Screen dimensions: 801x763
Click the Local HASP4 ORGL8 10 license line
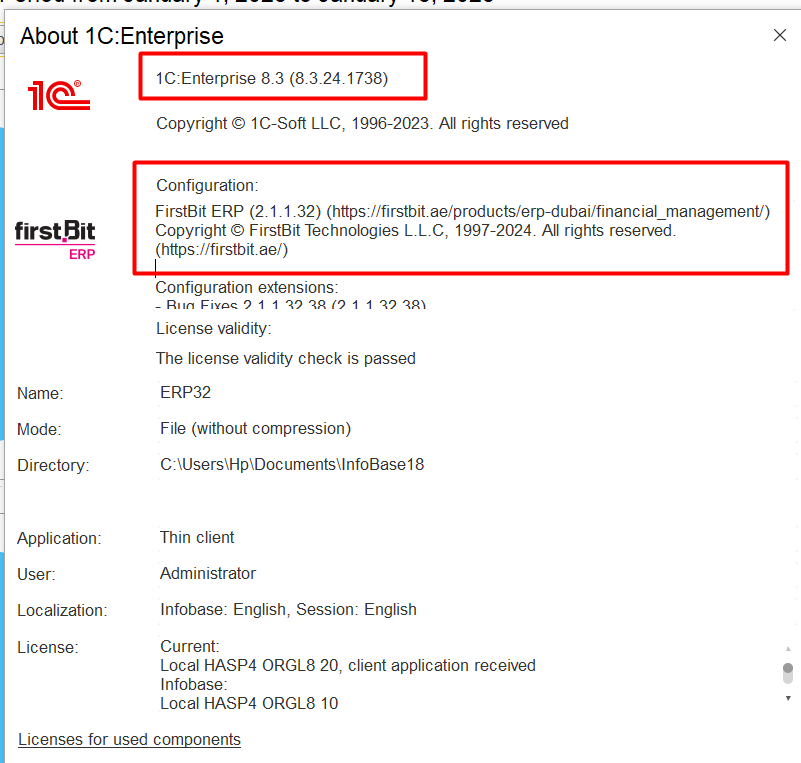pos(249,703)
